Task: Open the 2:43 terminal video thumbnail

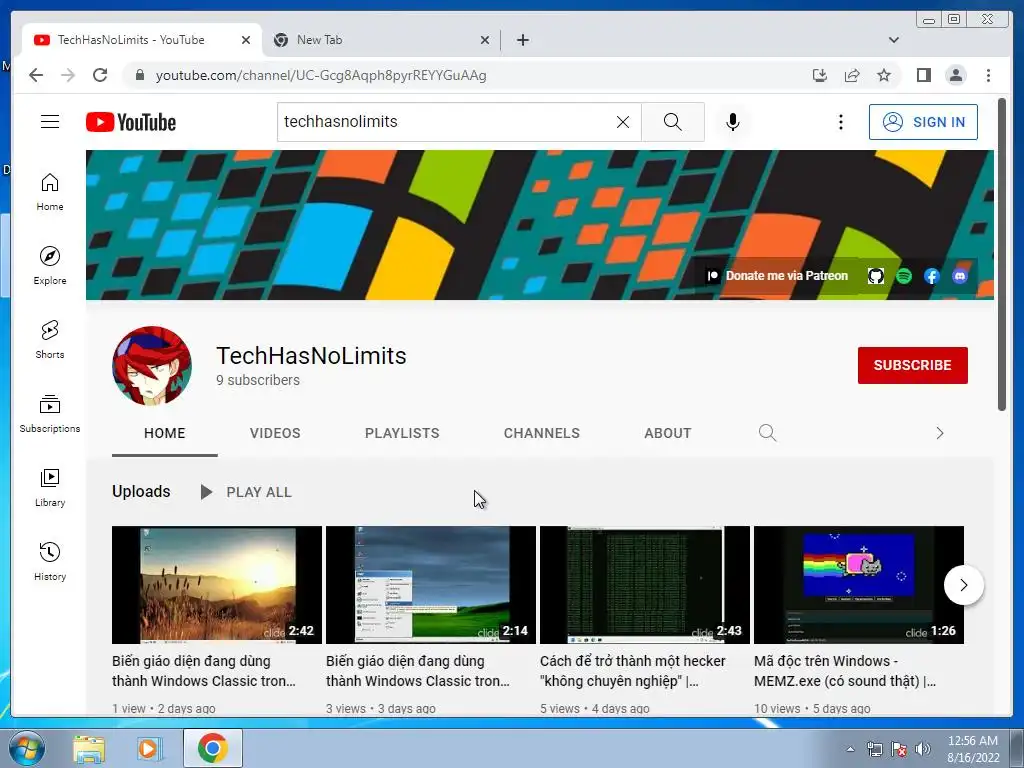Action: click(x=645, y=585)
